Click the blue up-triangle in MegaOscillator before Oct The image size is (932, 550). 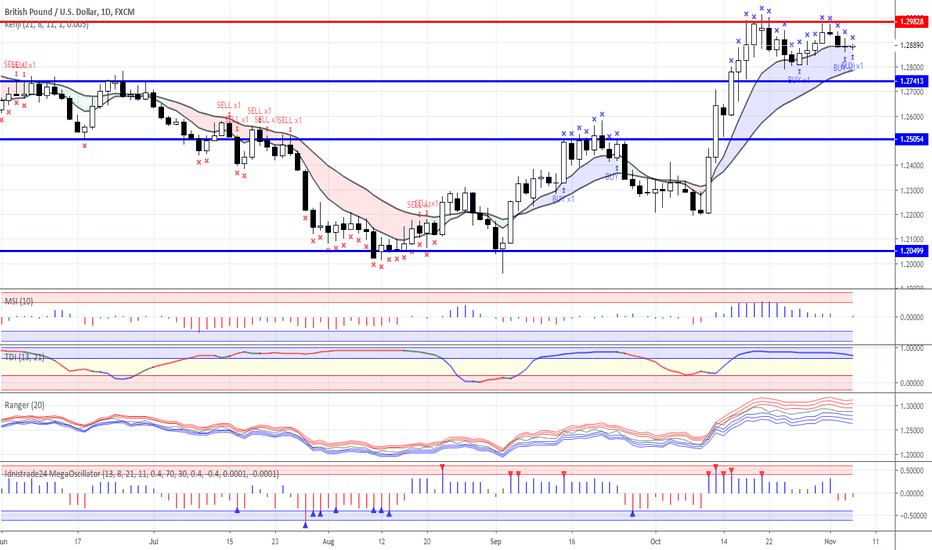click(632, 513)
